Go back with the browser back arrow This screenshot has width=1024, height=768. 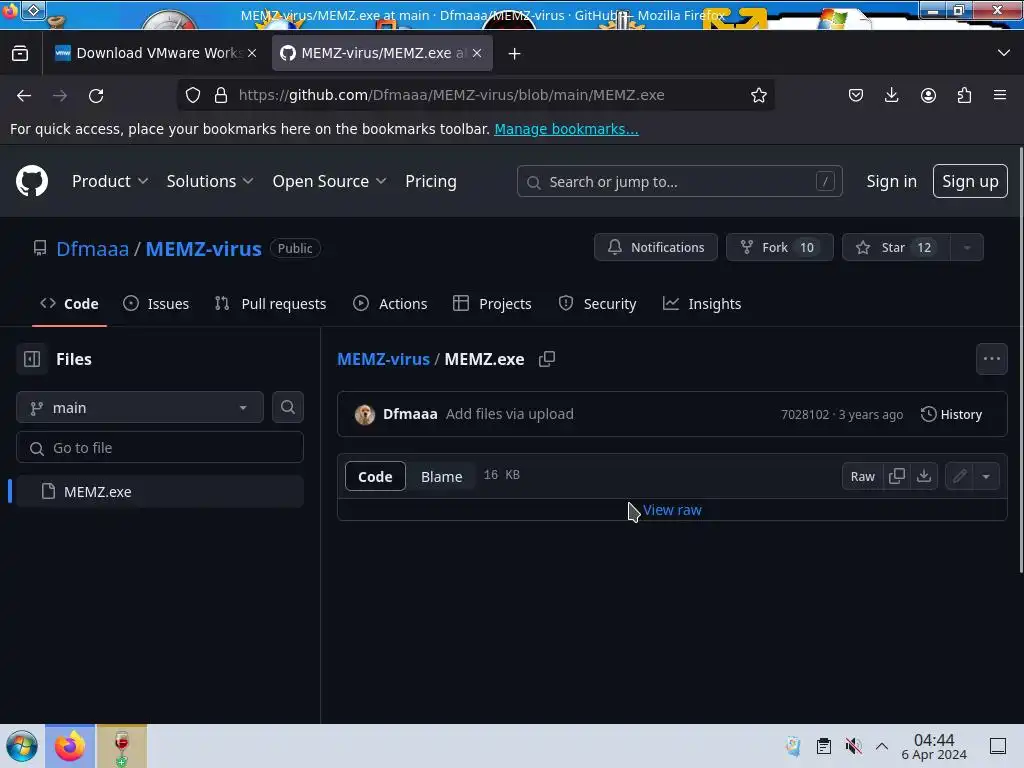point(24,95)
